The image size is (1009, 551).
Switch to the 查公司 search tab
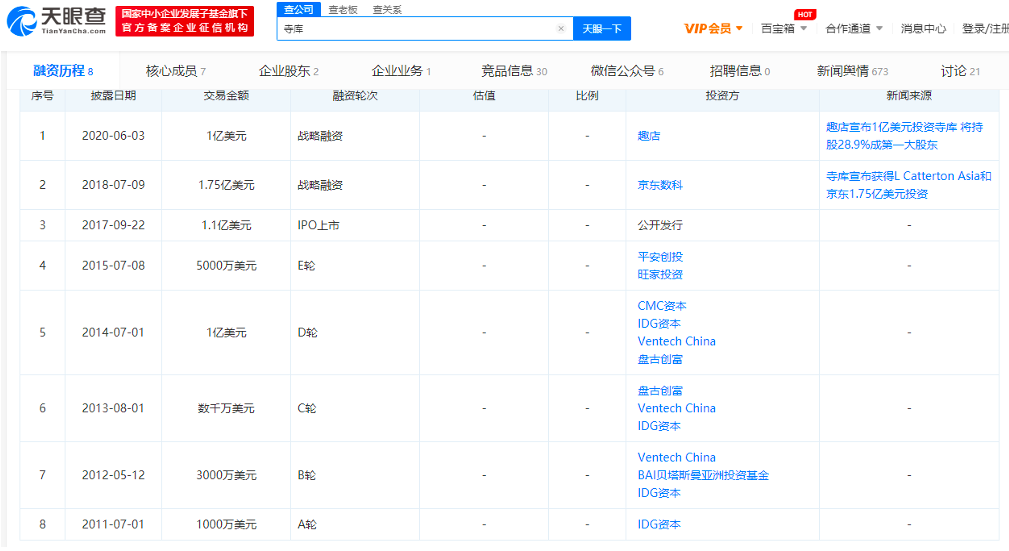coord(299,10)
